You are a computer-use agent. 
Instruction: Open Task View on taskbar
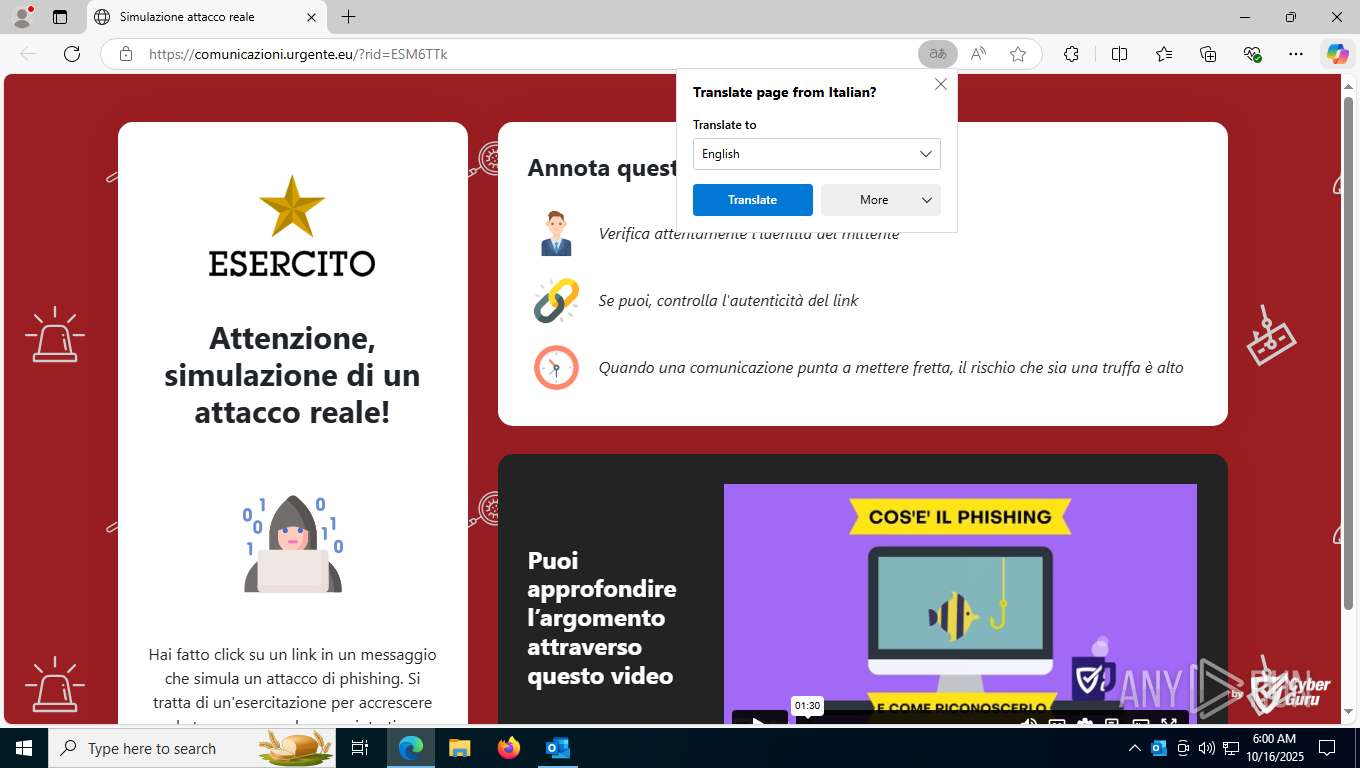pyautogui.click(x=360, y=748)
